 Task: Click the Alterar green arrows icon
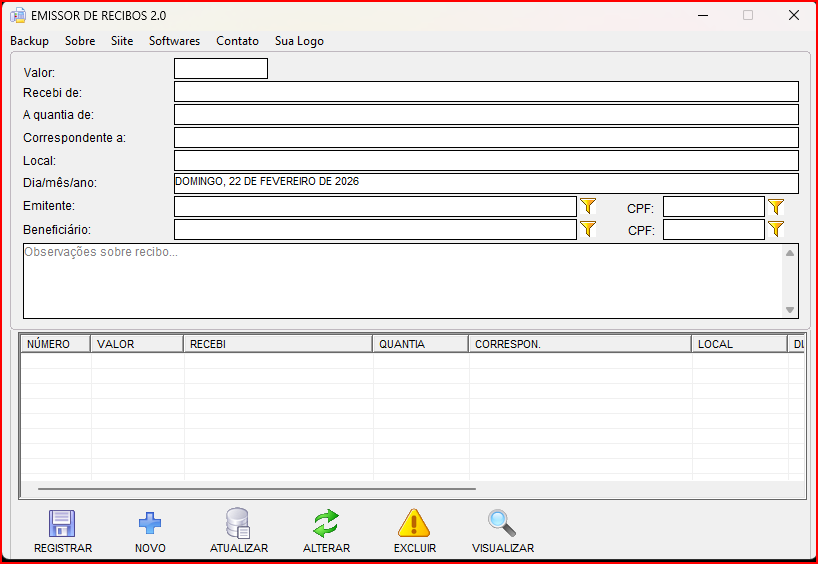pyautogui.click(x=326, y=523)
